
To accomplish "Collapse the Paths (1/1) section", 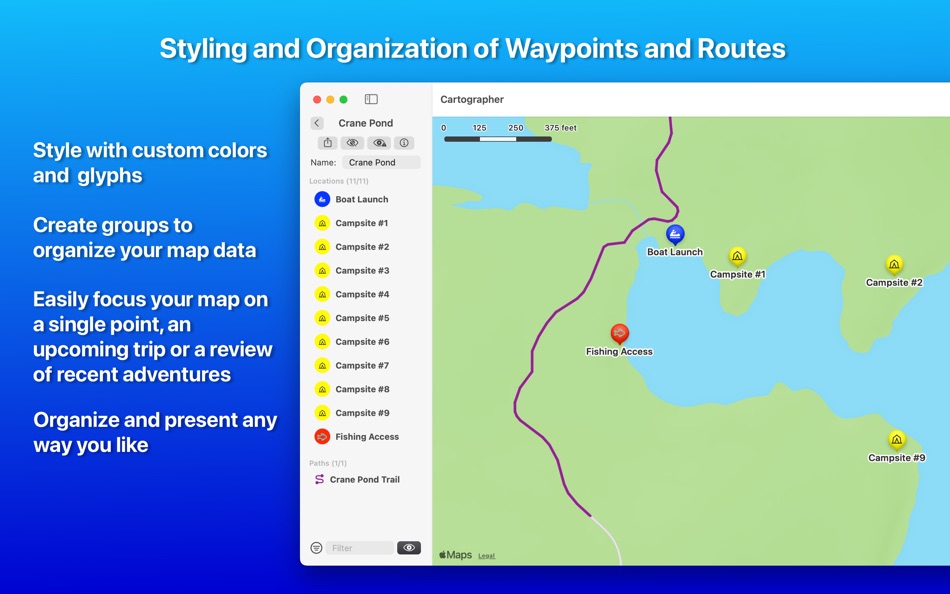I will point(327,461).
